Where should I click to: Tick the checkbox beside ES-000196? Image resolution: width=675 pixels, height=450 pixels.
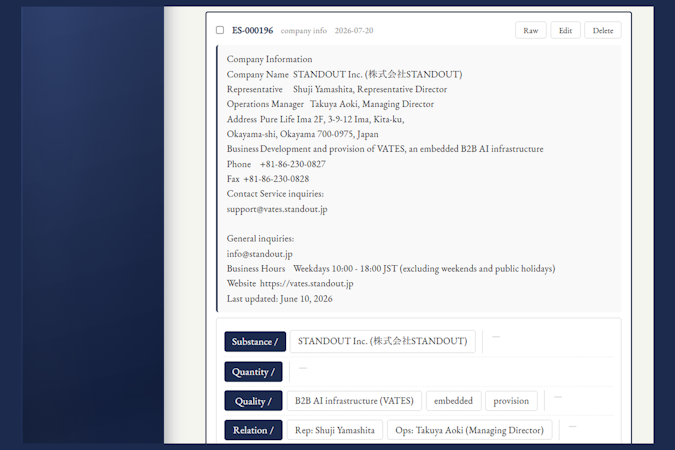point(220,30)
